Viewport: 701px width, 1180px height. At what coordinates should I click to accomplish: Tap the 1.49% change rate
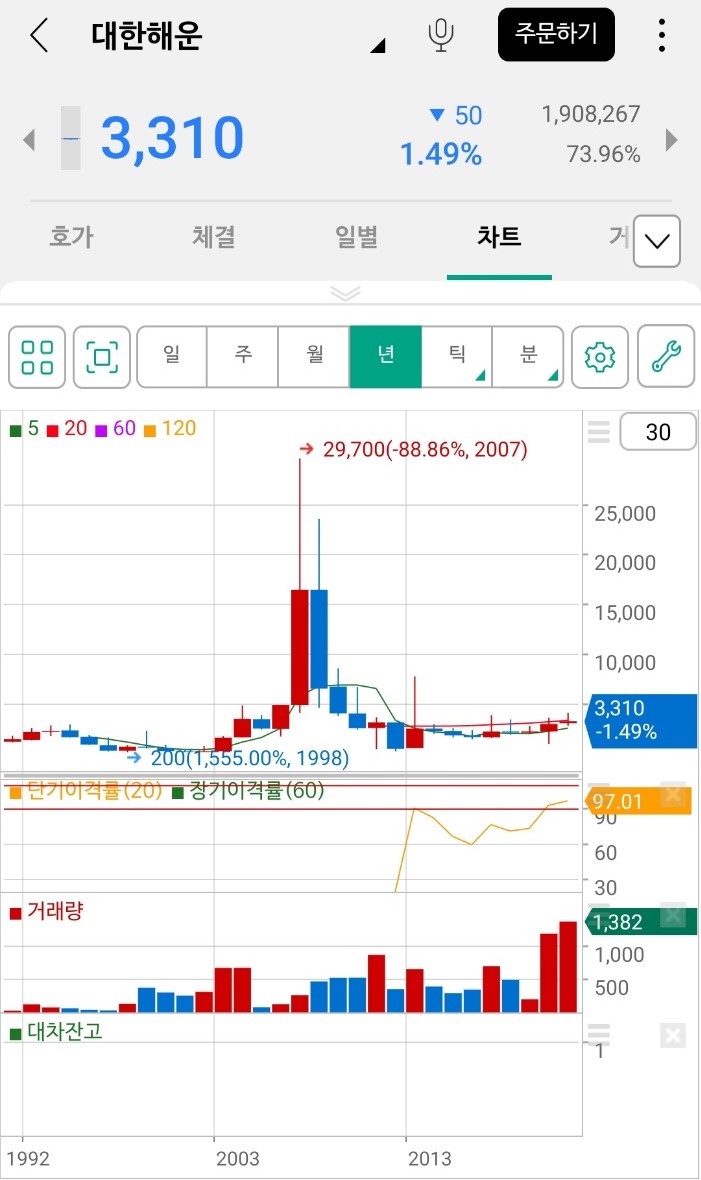[x=440, y=155]
